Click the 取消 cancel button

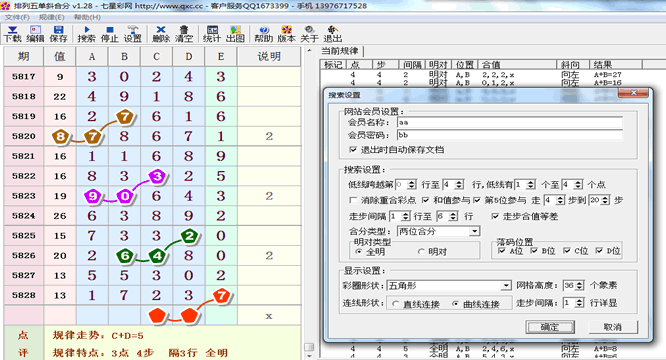click(613, 327)
